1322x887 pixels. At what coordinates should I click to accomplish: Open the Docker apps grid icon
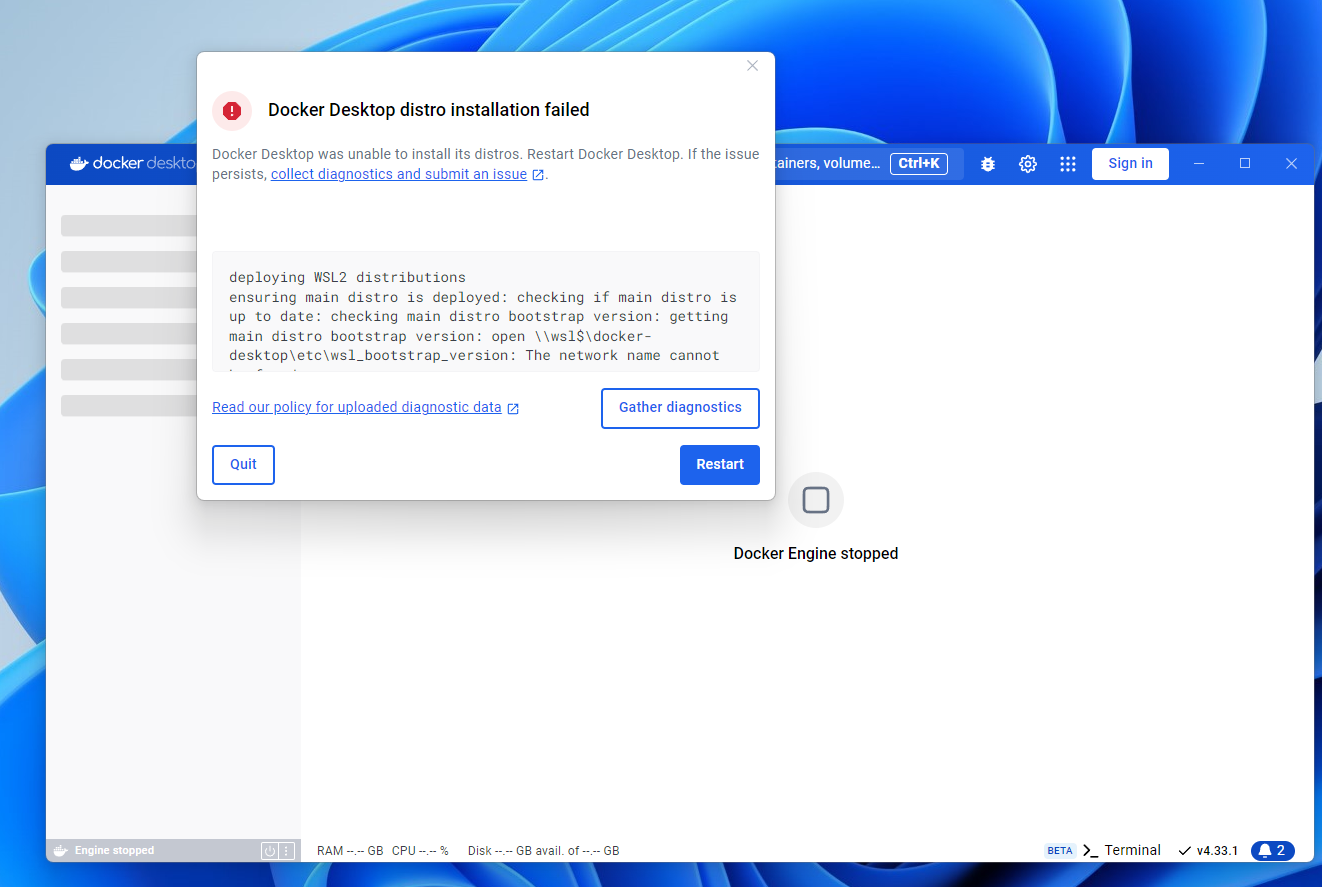tap(1068, 164)
